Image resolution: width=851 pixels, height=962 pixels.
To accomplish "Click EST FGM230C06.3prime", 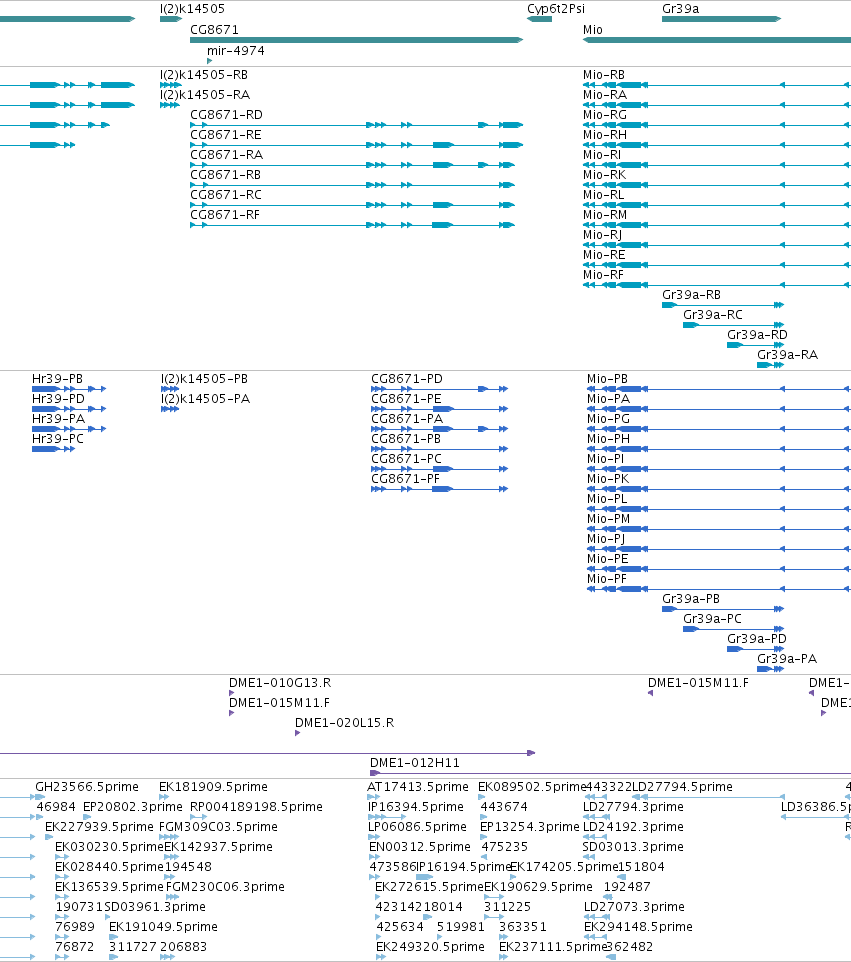I will (225, 887).
